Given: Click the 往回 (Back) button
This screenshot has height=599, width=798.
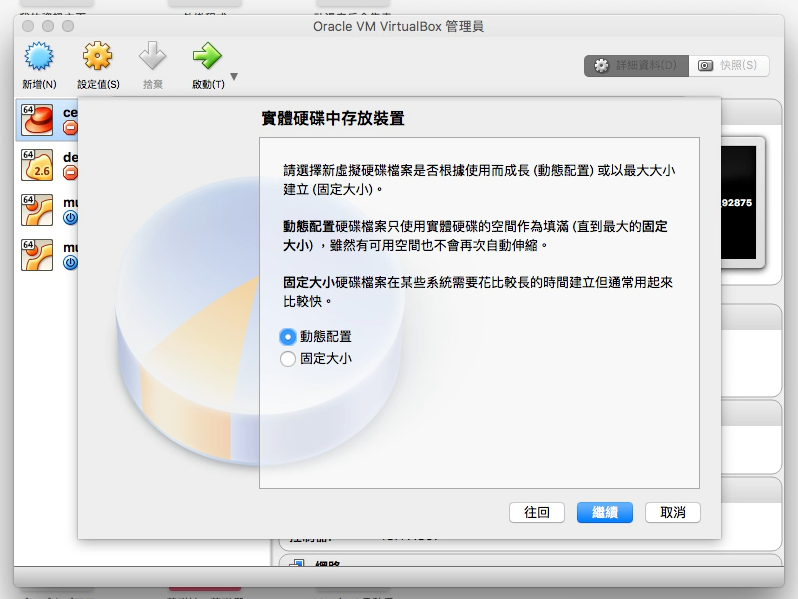Looking at the screenshot, I should (537, 512).
